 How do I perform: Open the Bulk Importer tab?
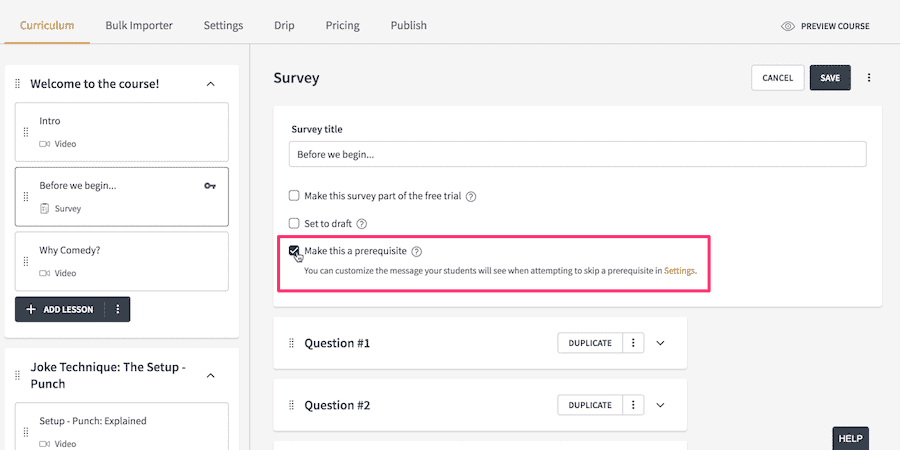(139, 25)
